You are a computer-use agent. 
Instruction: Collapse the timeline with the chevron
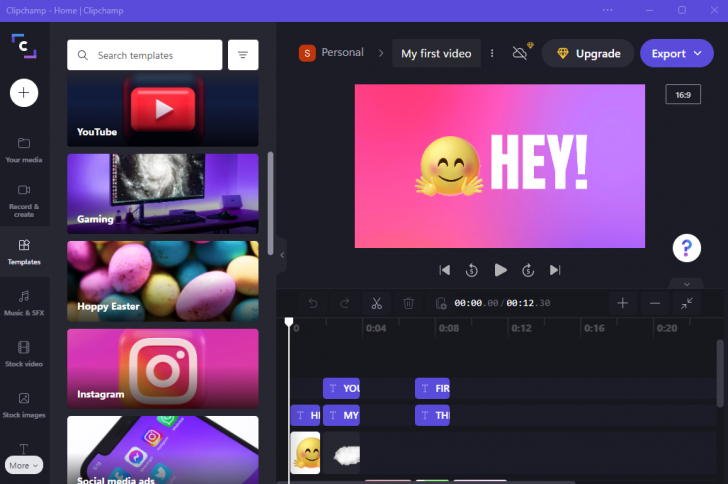pos(687,284)
